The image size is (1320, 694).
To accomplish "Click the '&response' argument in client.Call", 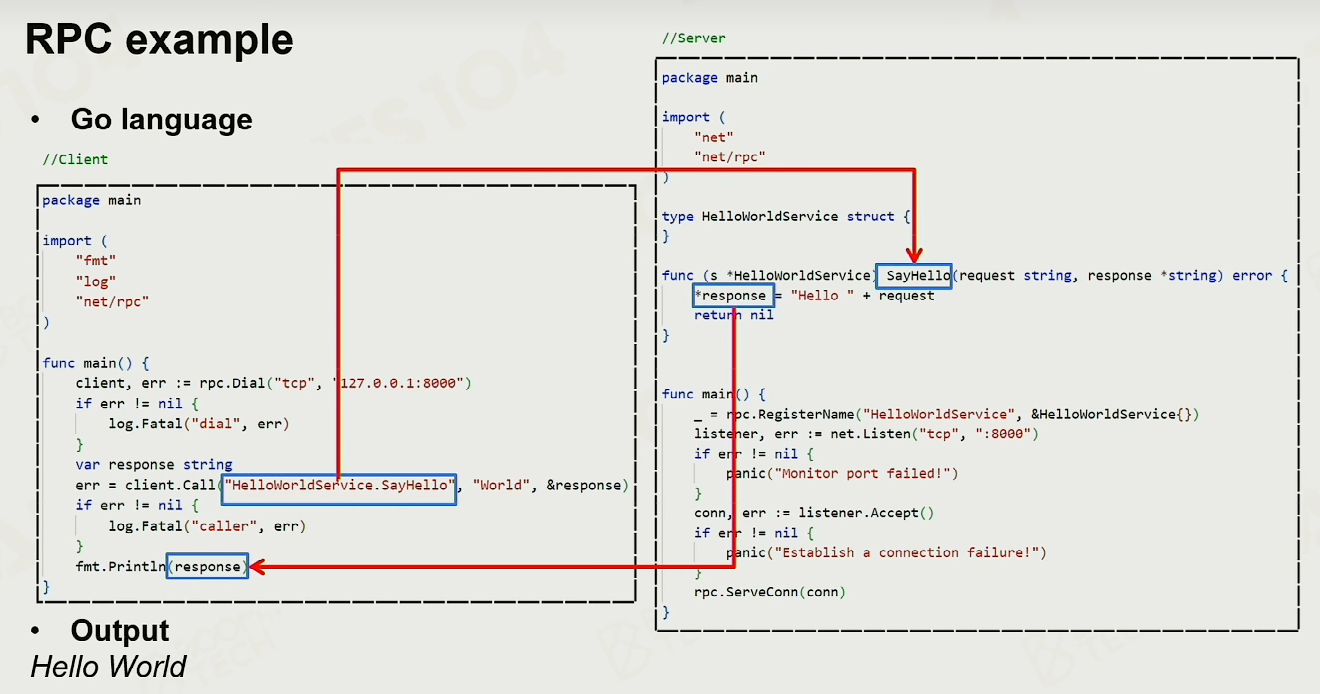I will pyautogui.click(x=582, y=485).
